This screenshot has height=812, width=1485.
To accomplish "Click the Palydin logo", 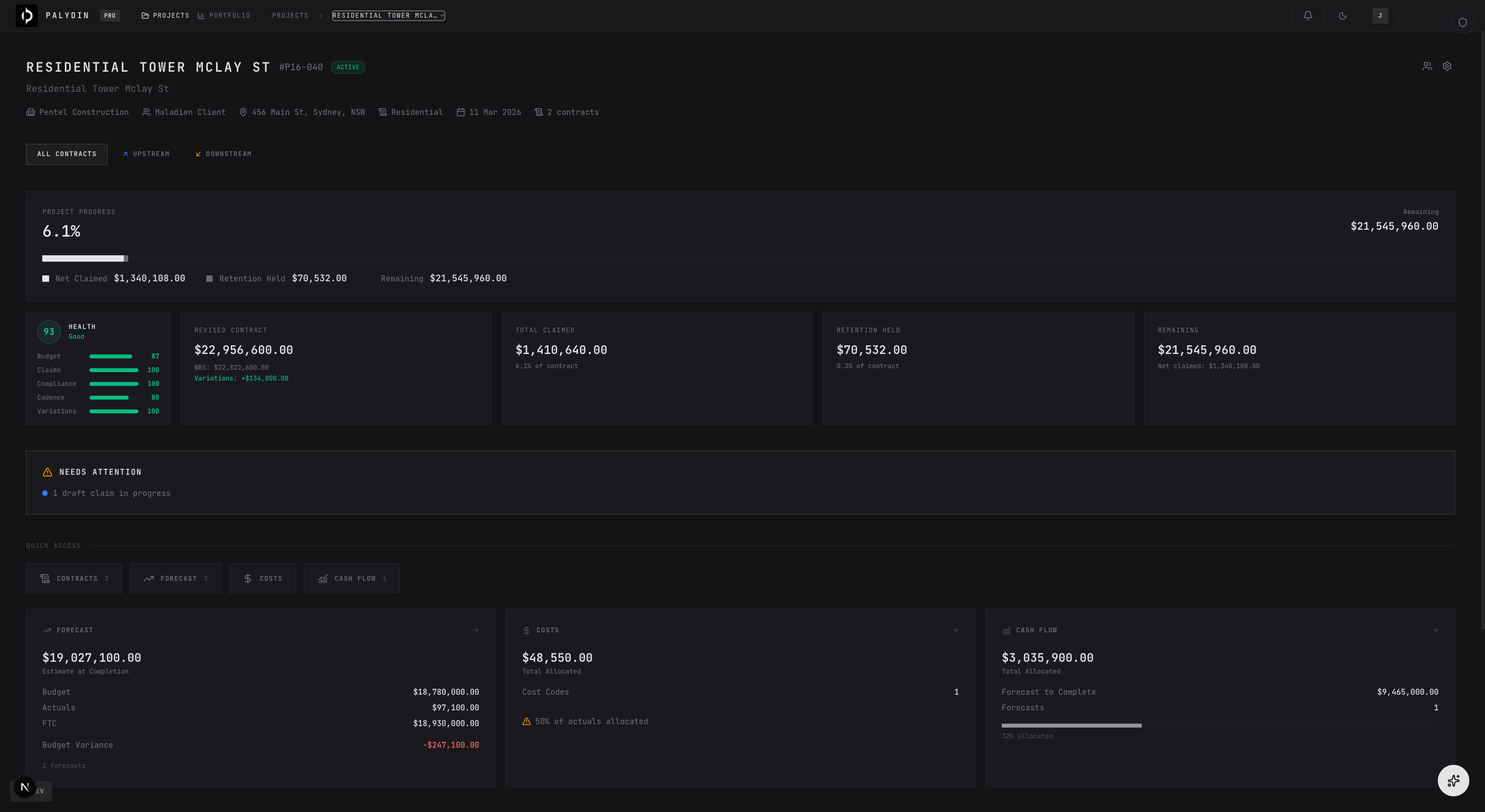I will coord(27,16).
